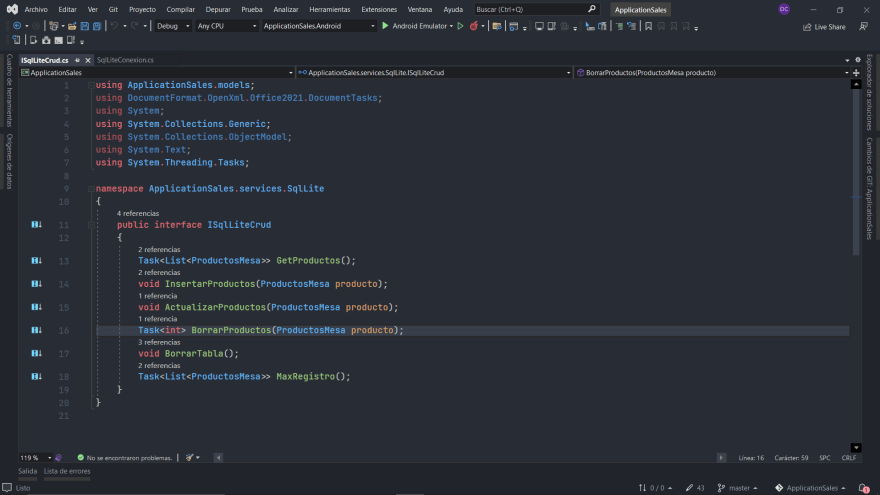The height and width of the screenshot is (495, 880).
Task: Start debugging with Android Emulator play button
Action: click(x=385, y=26)
